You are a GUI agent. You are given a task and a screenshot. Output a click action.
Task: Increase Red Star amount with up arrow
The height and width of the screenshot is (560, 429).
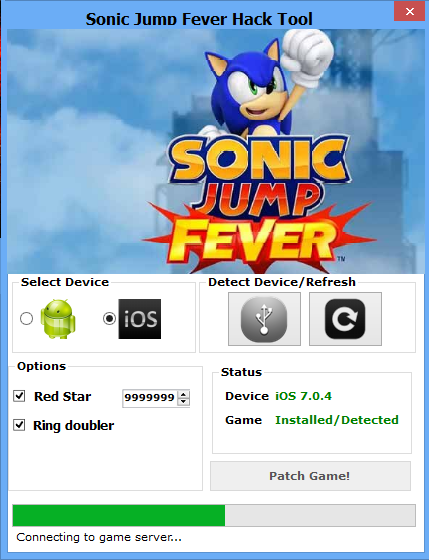[x=183, y=394]
